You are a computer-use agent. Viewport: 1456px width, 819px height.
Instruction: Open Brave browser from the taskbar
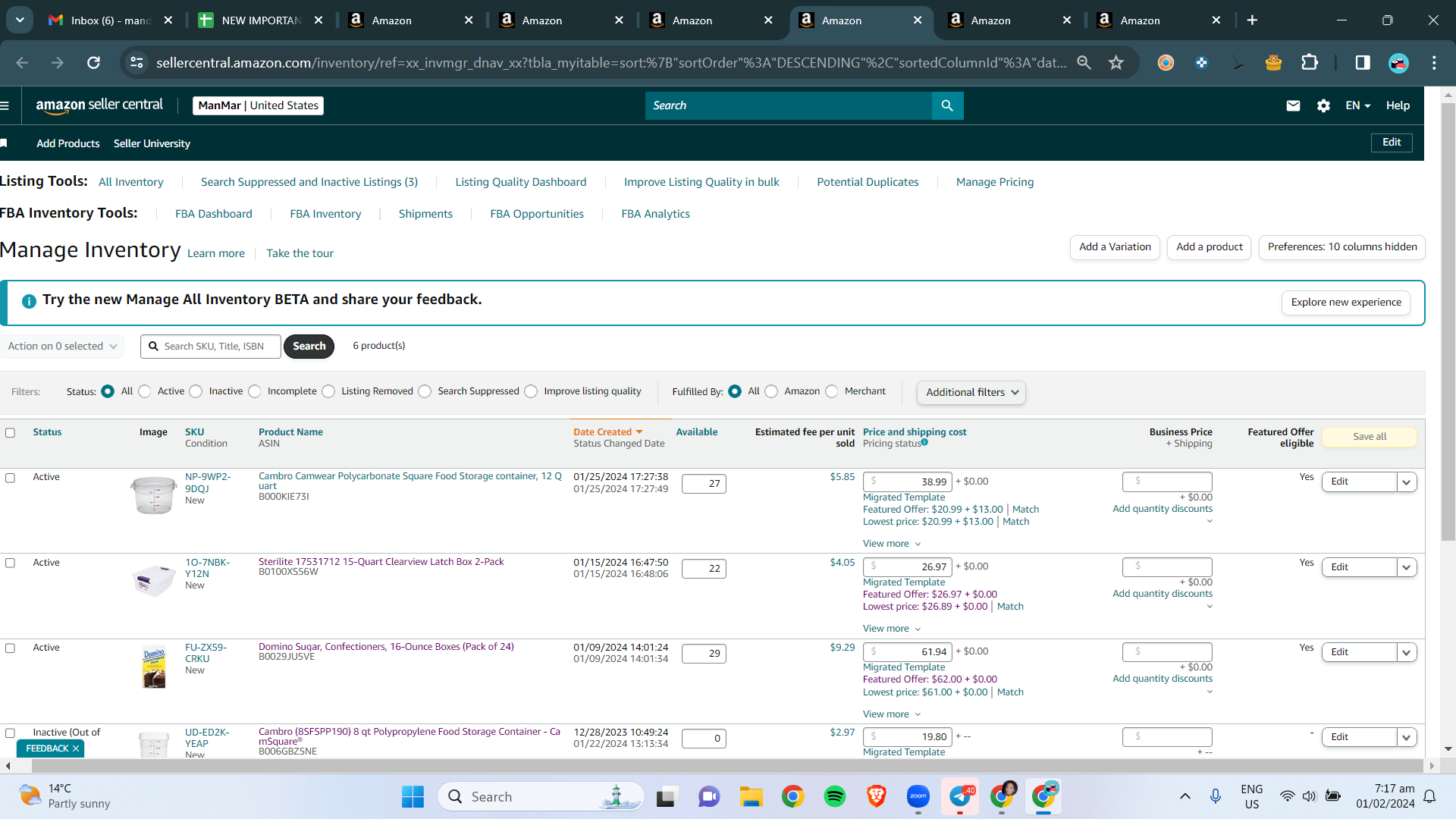pos(876,796)
